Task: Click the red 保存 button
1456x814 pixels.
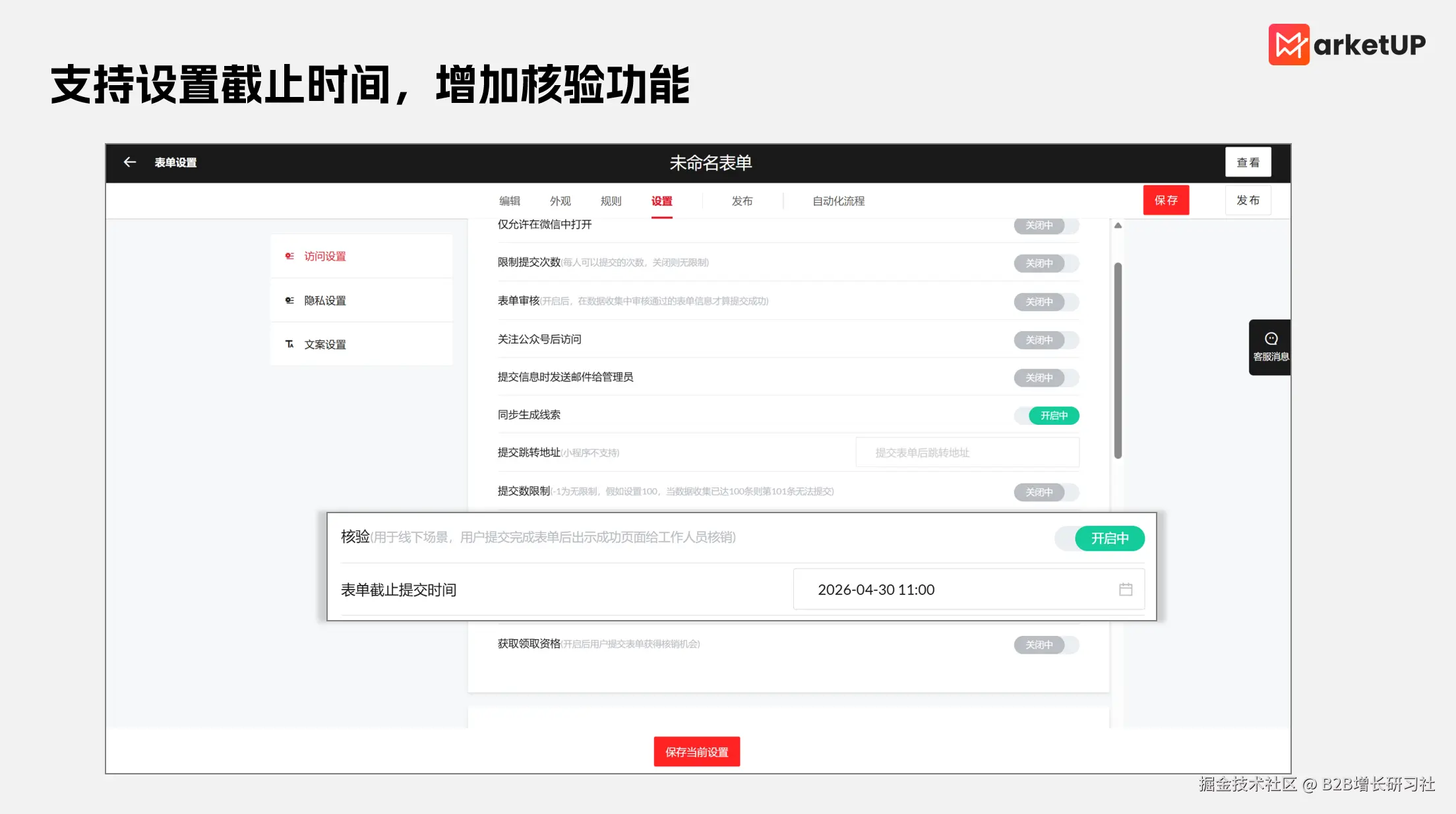Action: pos(1166,201)
